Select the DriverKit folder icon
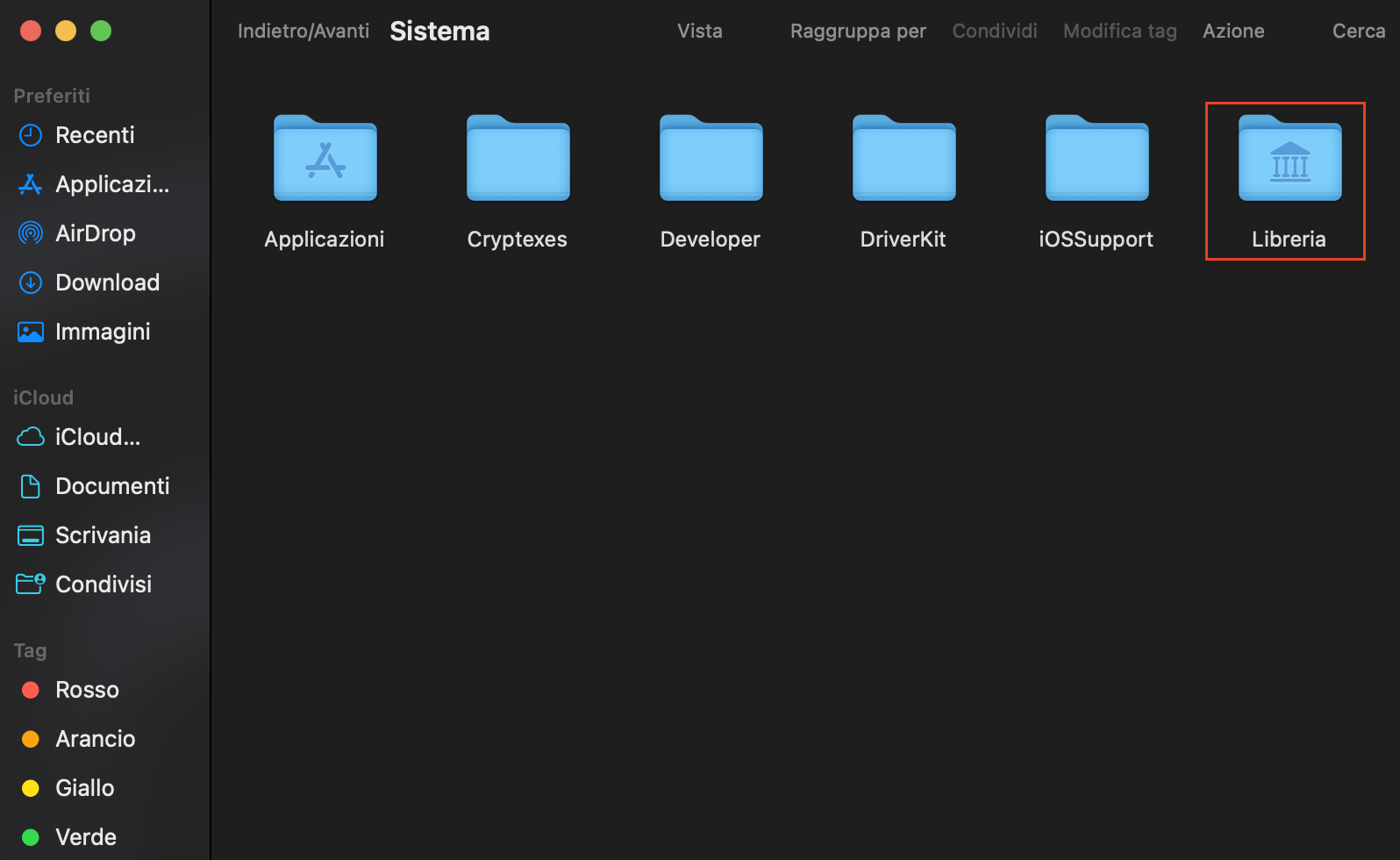Viewport: 1400px width, 860px height. [904, 160]
